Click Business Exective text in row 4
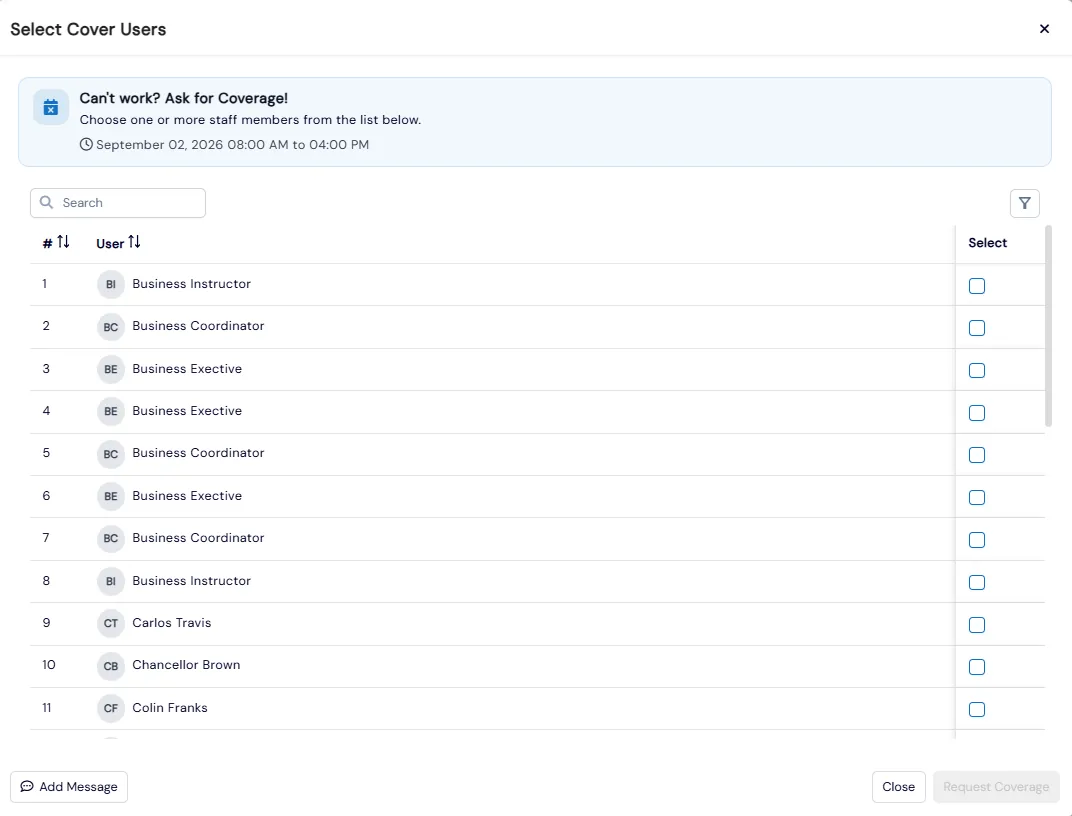This screenshot has height=816, width=1072. click(x=187, y=411)
